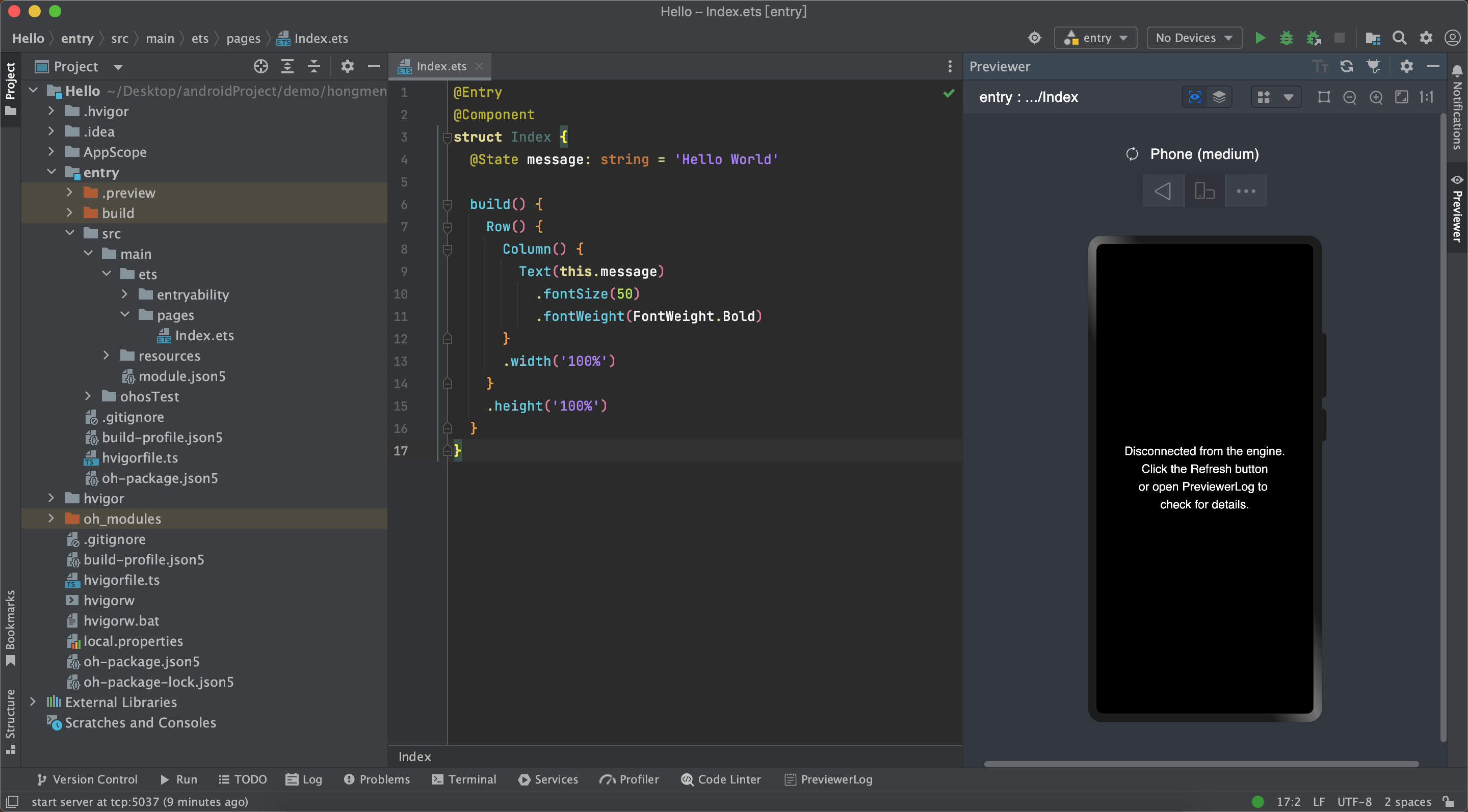This screenshot has width=1468, height=812.
Task: Open editor tab options three-dots menu
Action: tap(950, 67)
